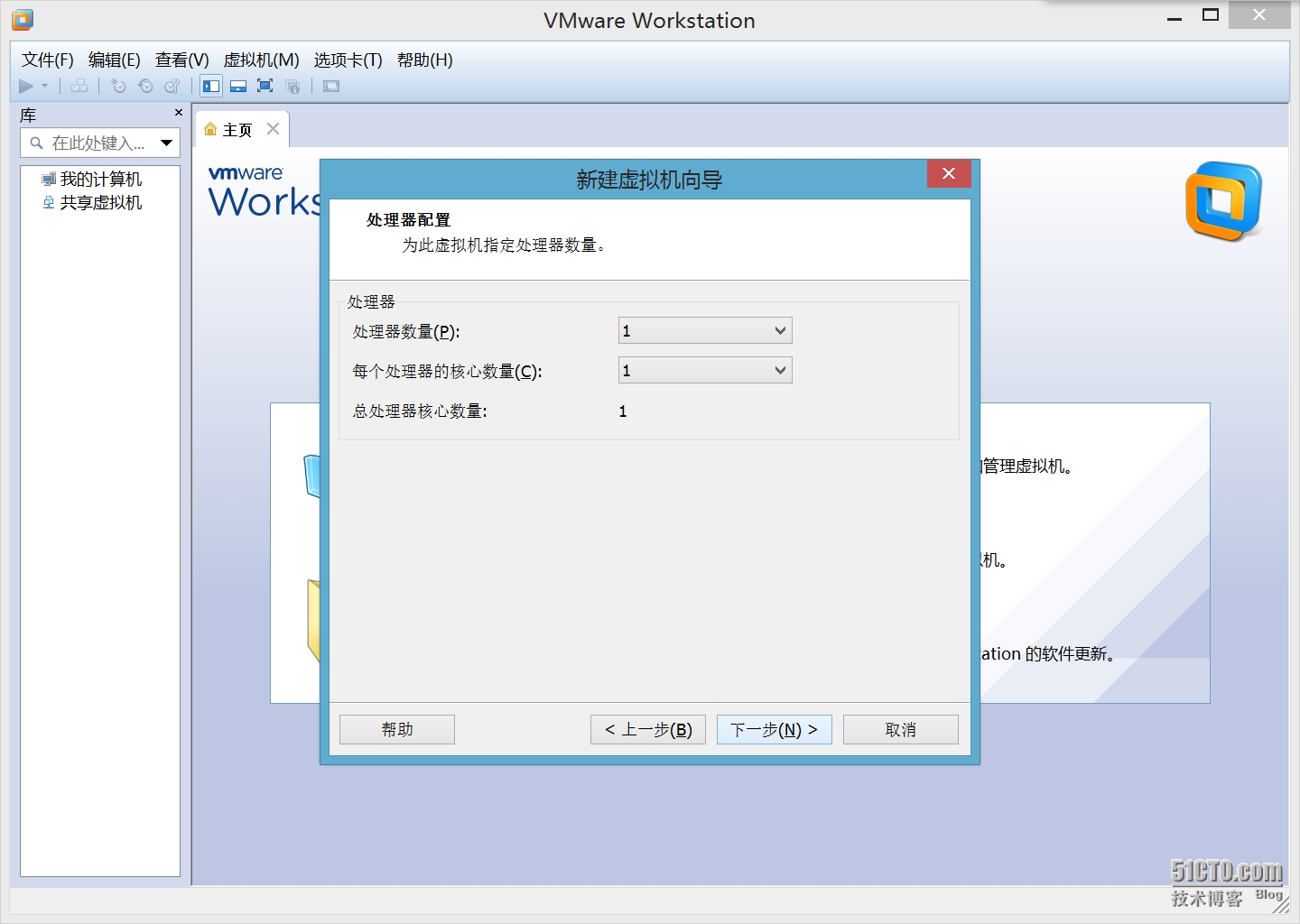
Task: Expand the 处理器数量(P) dropdown
Action: coord(705,330)
